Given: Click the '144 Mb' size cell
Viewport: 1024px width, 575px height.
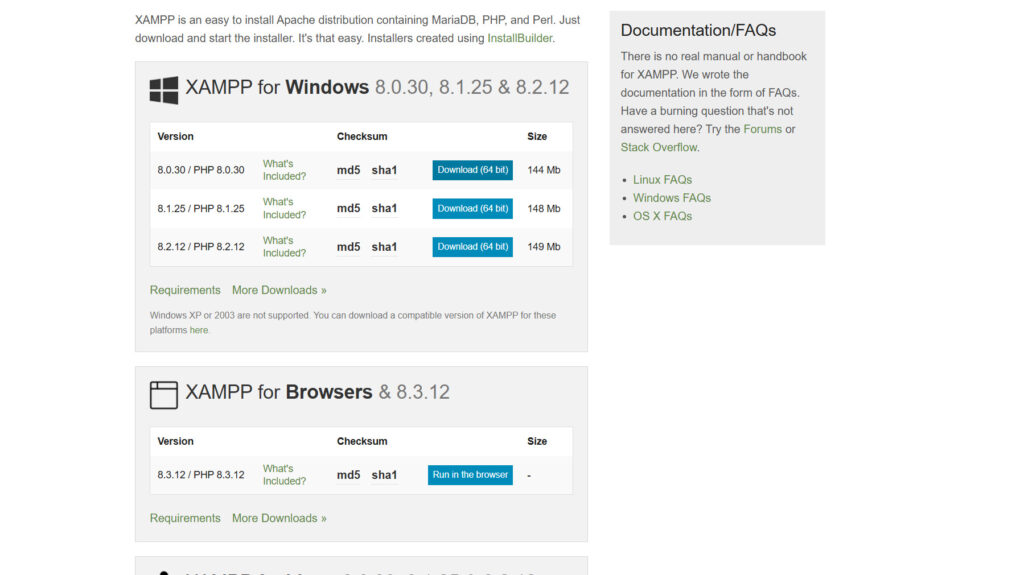Looking at the screenshot, I should [543, 170].
